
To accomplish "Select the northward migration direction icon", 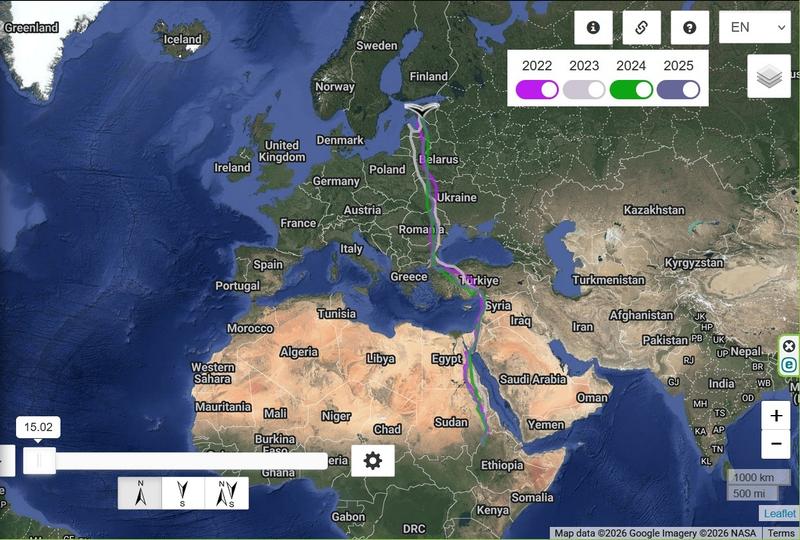I will 140,493.
